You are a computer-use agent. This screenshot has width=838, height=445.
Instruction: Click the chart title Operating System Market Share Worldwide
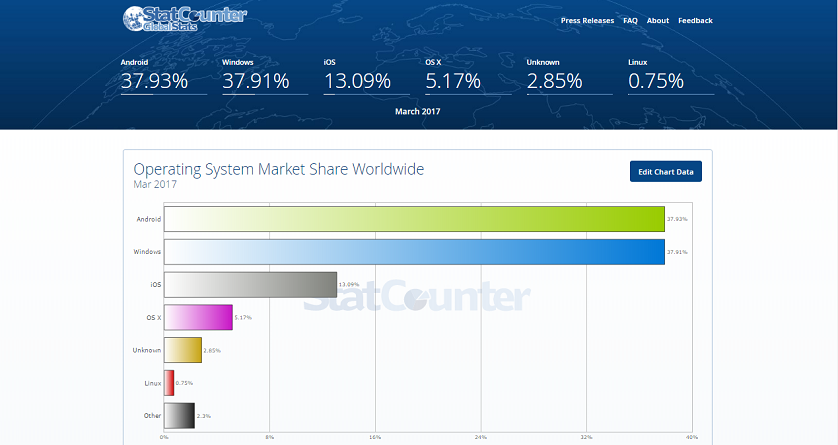point(278,169)
